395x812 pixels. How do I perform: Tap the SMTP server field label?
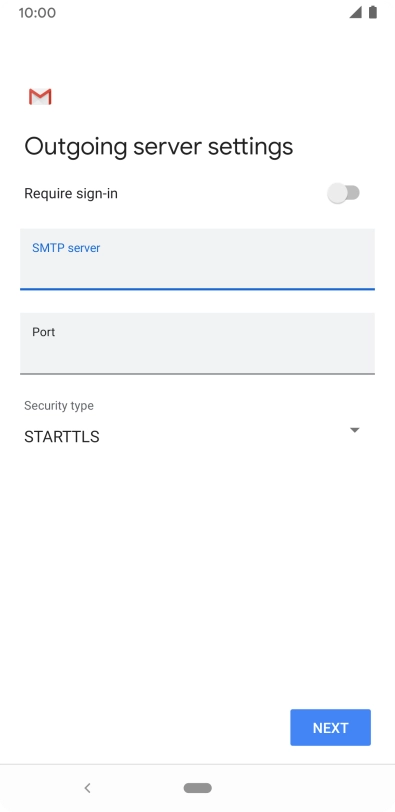[x=66, y=248]
